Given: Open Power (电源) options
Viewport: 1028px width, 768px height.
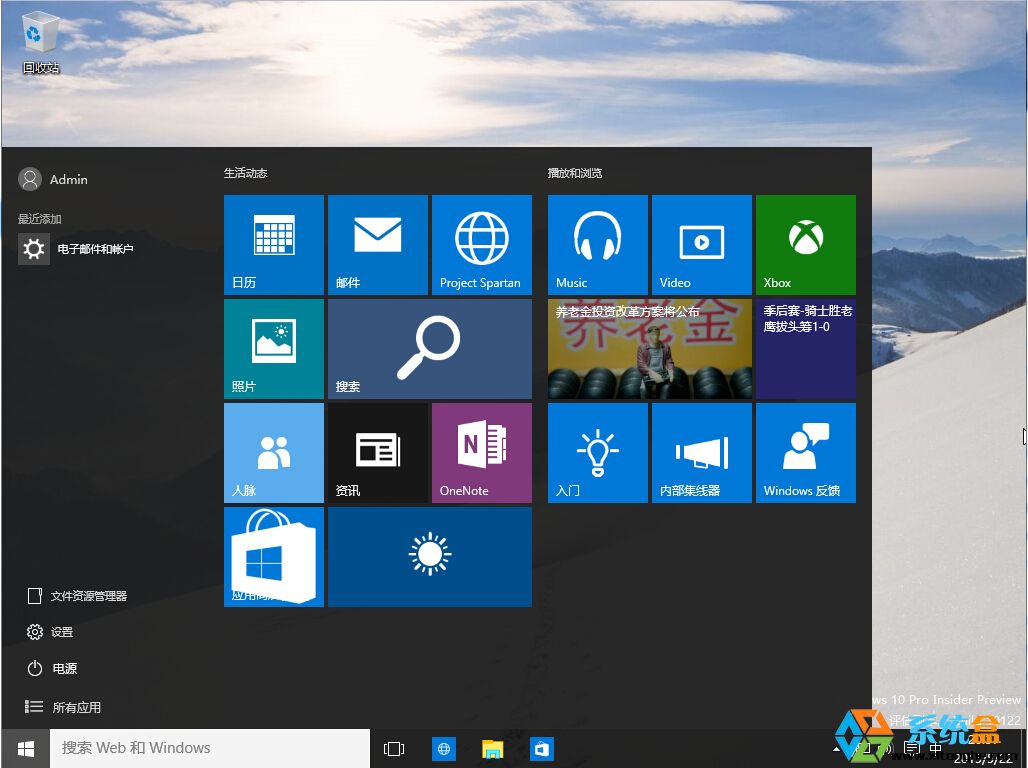Looking at the screenshot, I should (x=57, y=668).
